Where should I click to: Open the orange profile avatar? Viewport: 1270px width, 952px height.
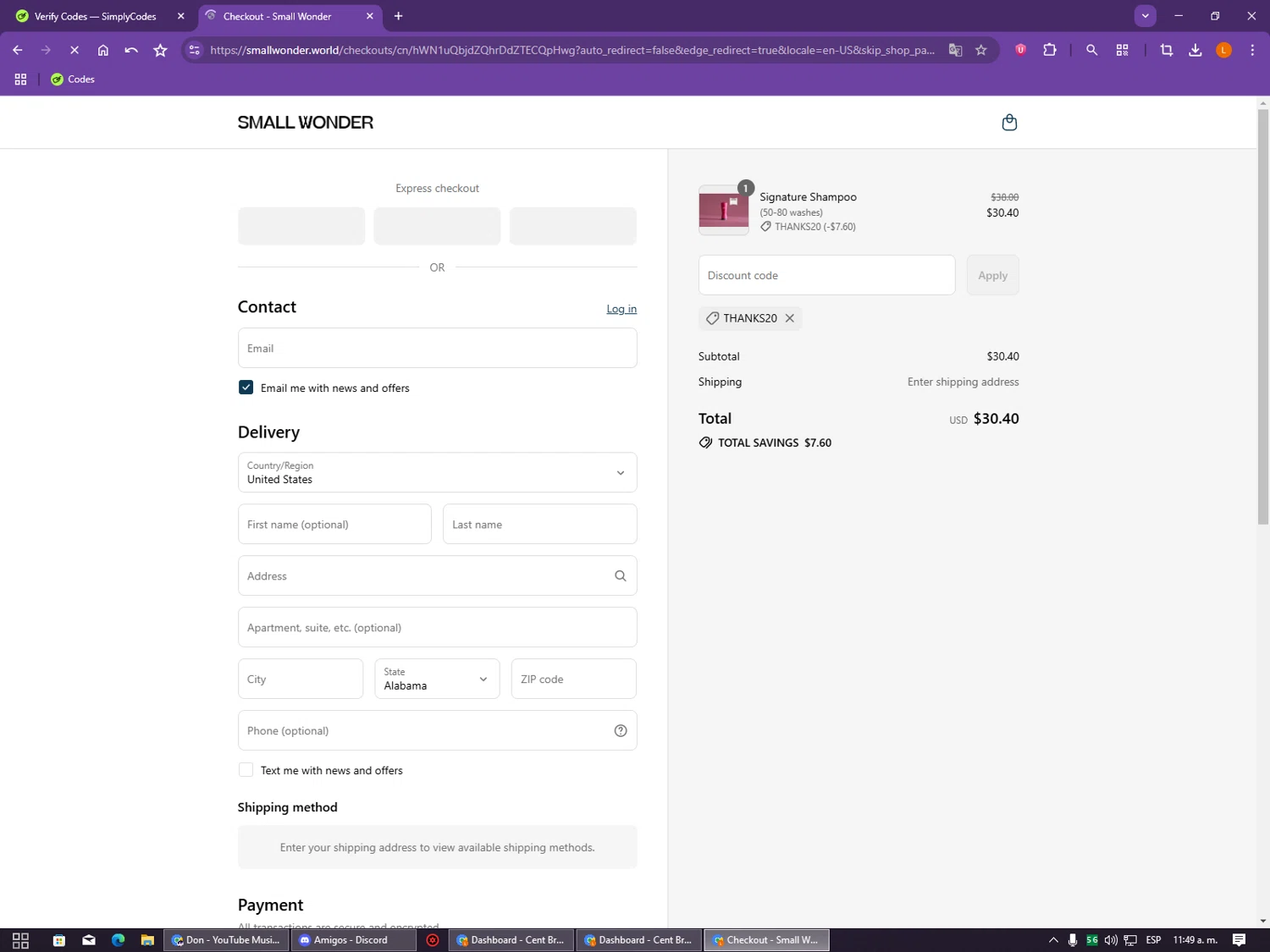pos(1223,50)
